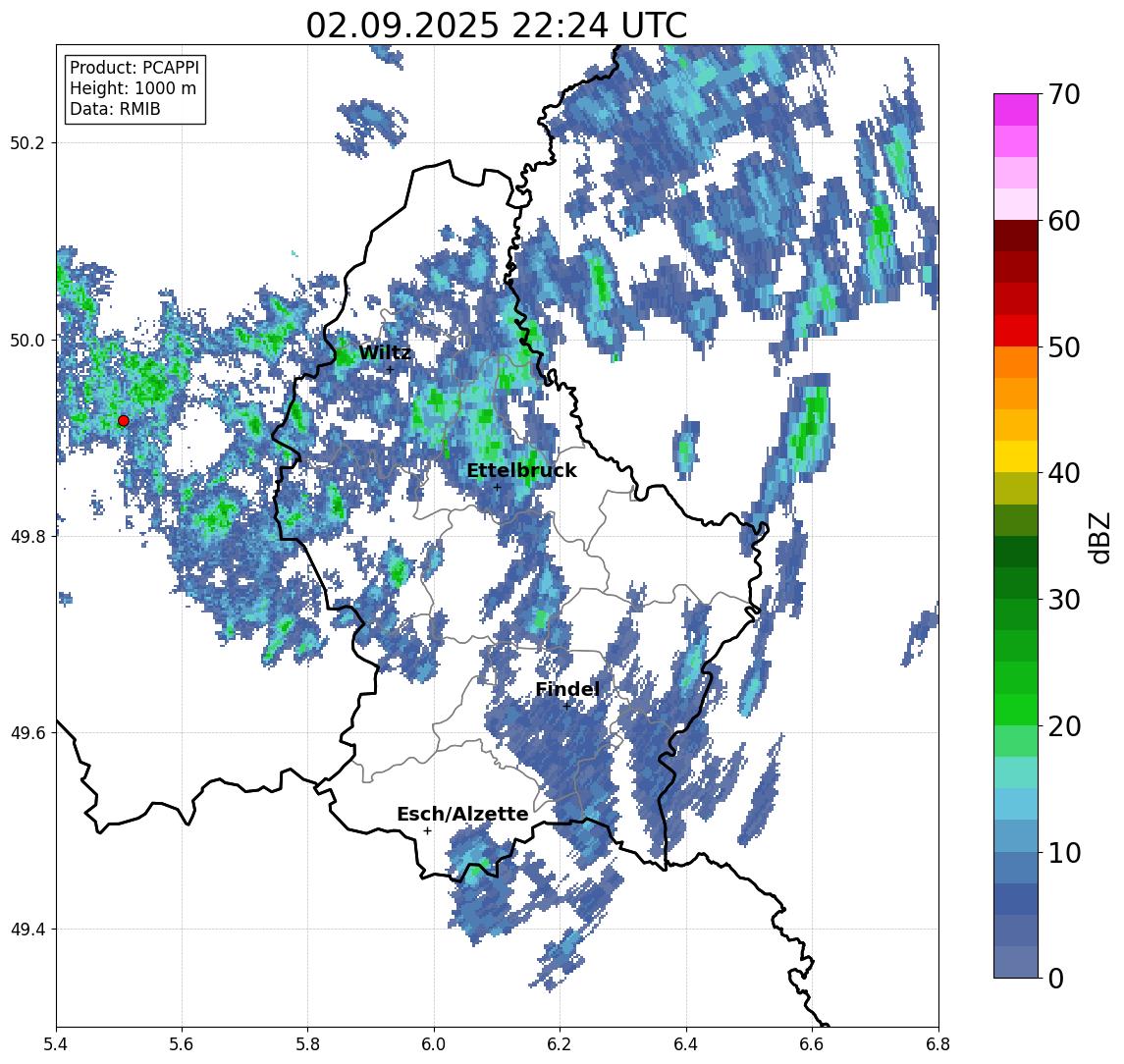
Task: Click the longitude label 6.8
Action: (x=938, y=1044)
